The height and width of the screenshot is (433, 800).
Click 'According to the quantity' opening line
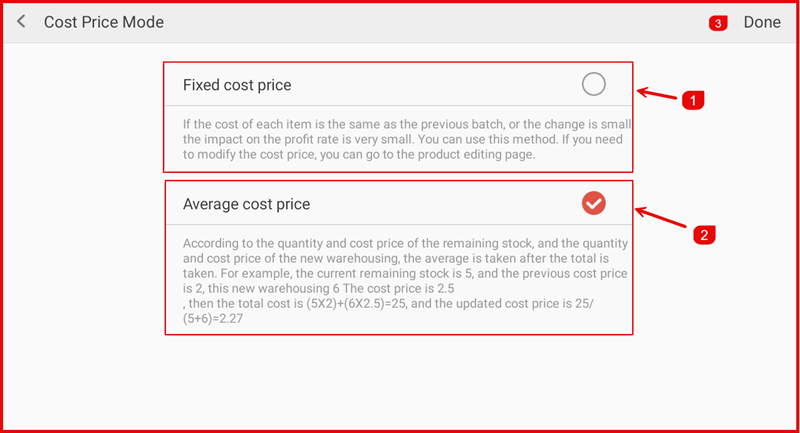[x=260, y=243]
